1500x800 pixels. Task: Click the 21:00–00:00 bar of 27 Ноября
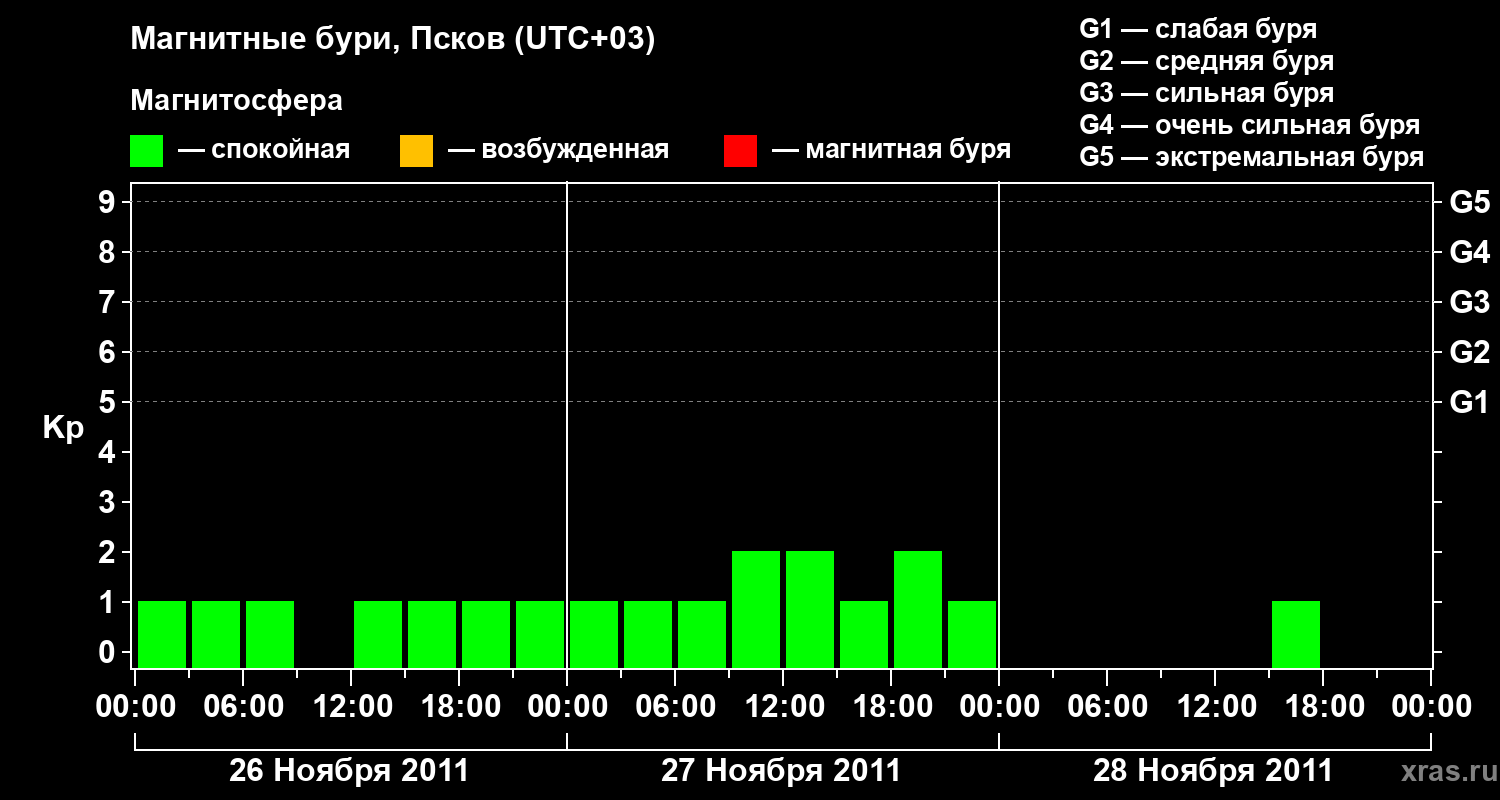[x=972, y=634]
